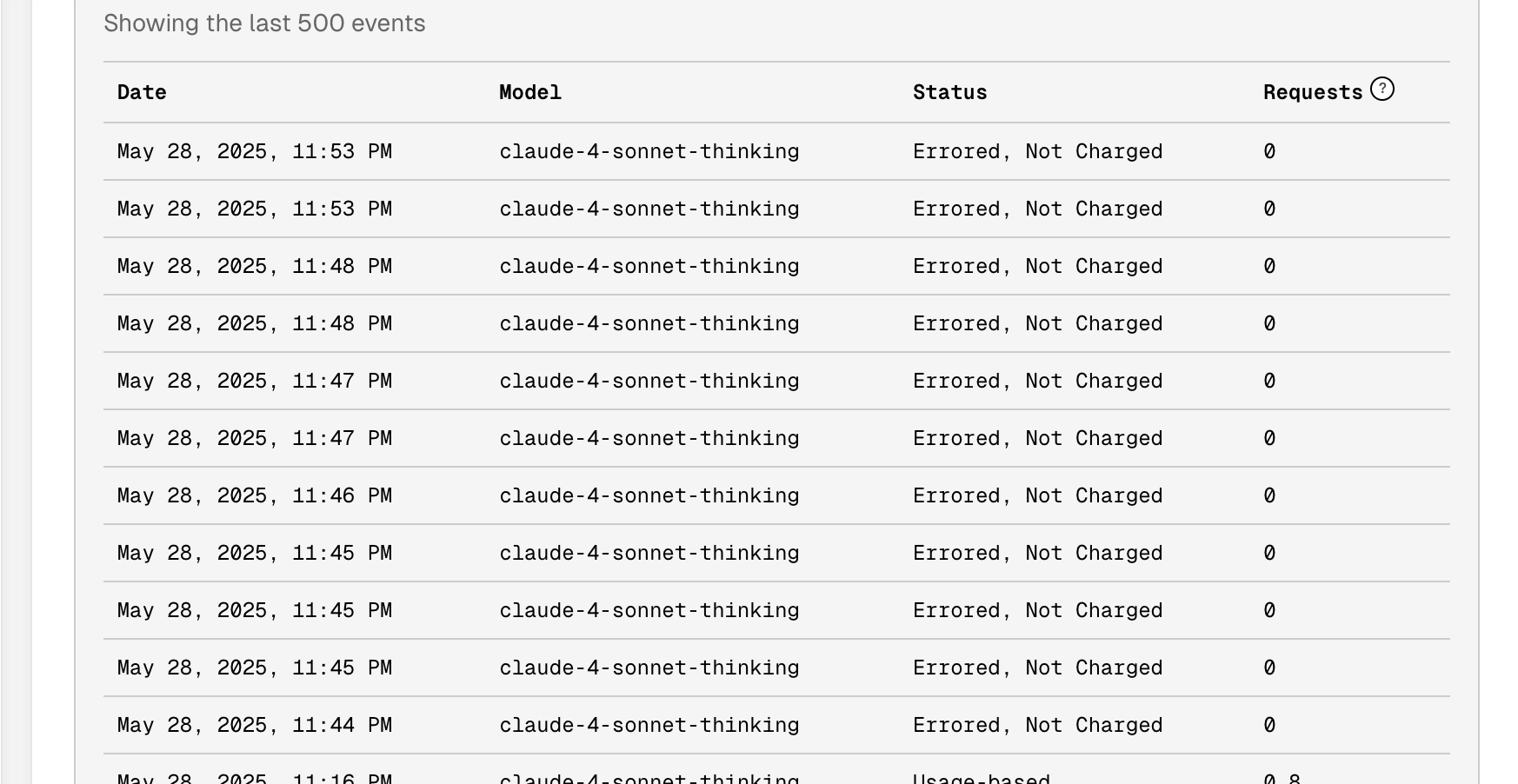Select the model name in the topmost row
1518x784 pixels.
tap(649, 152)
